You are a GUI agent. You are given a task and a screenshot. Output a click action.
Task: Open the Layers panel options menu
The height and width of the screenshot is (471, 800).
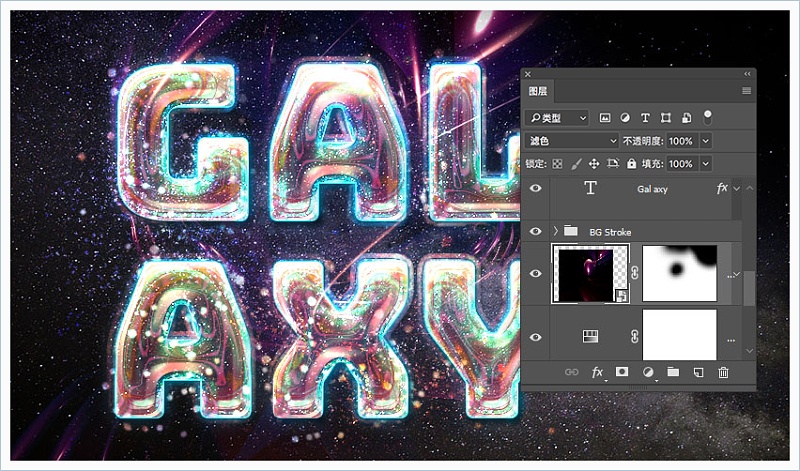click(x=746, y=91)
